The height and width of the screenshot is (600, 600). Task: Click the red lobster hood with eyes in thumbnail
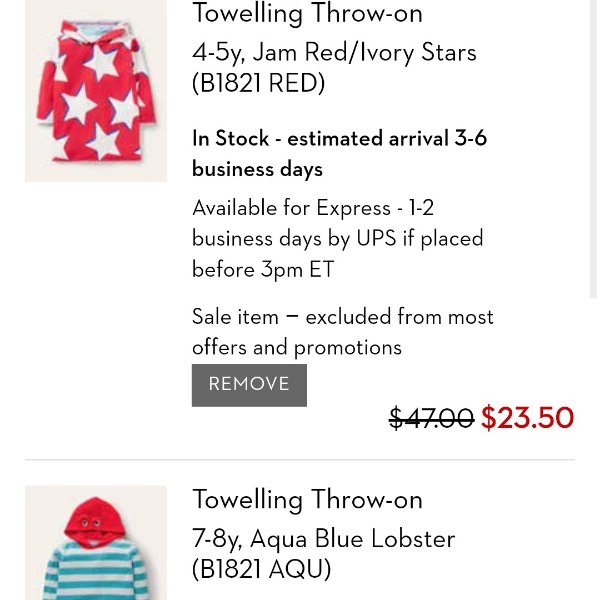[x=94, y=518]
